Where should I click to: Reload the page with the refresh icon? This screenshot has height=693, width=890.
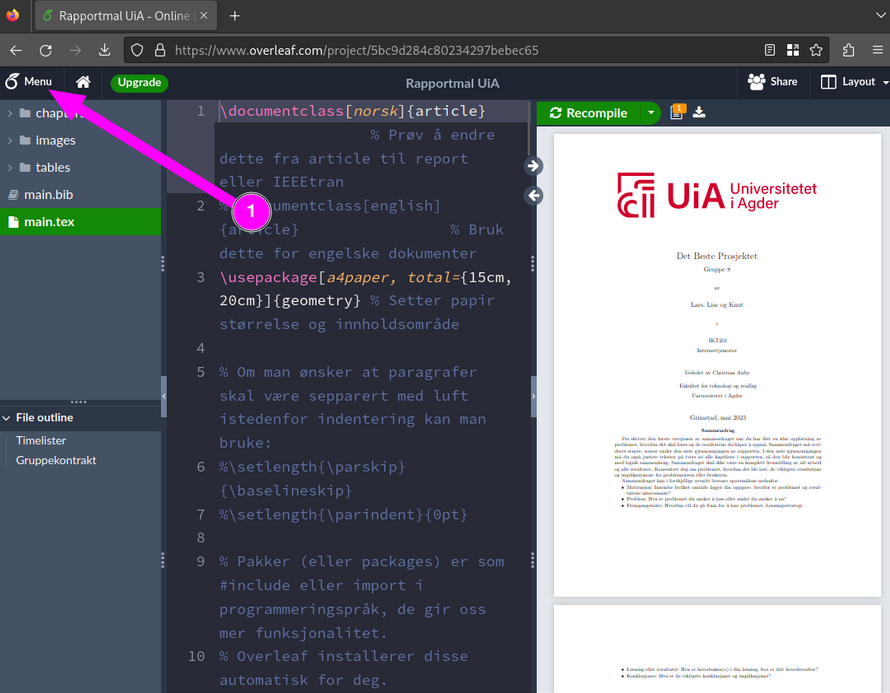45,49
